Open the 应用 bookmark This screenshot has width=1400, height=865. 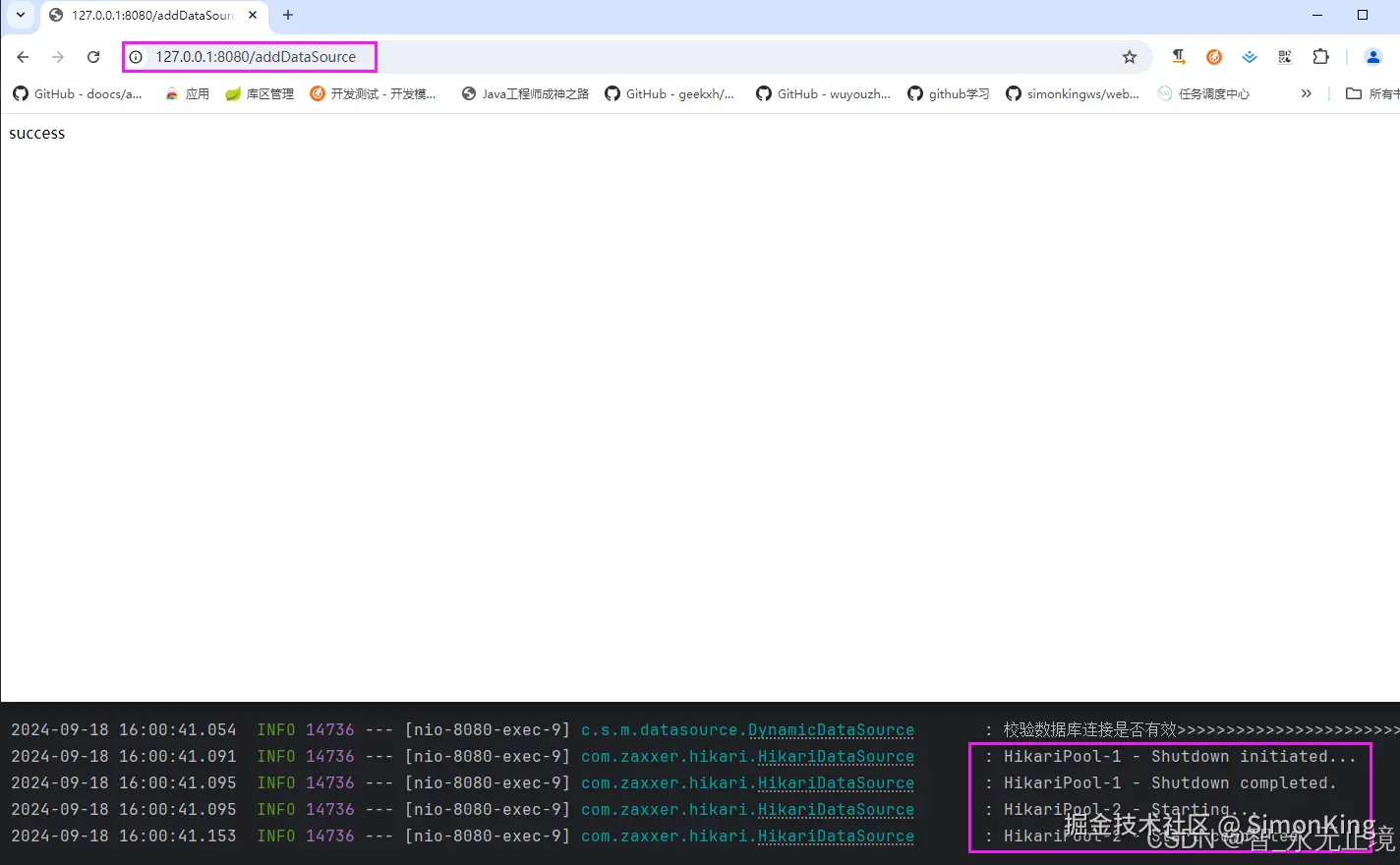pos(187,93)
